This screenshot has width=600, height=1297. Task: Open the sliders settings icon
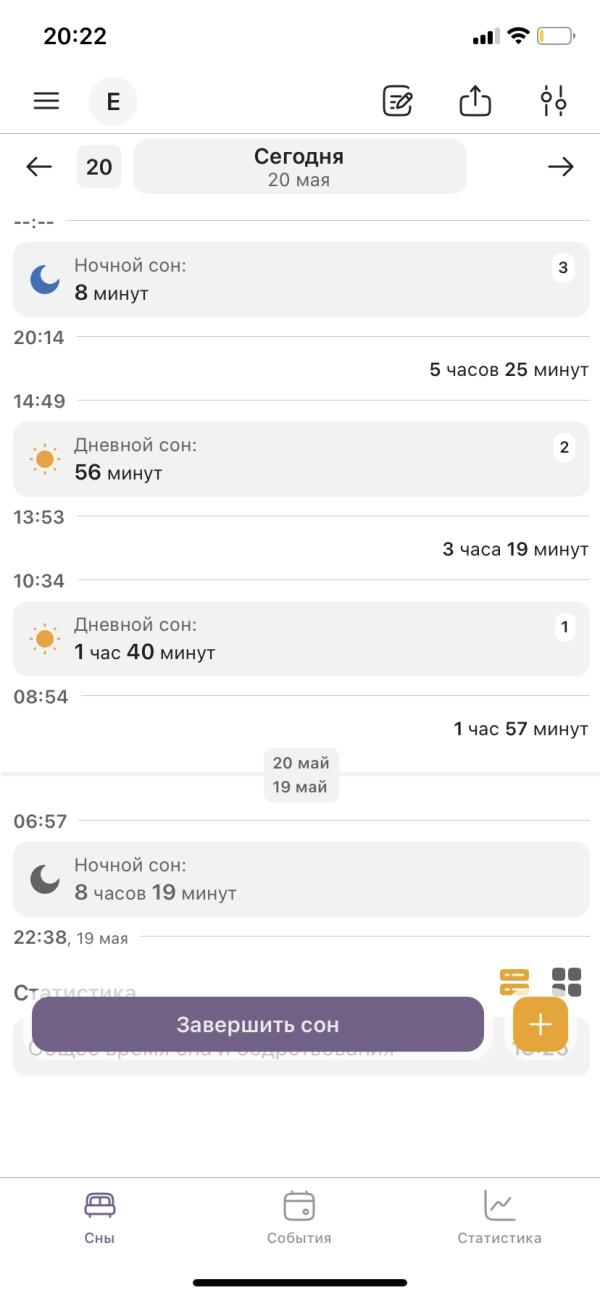(x=553, y=101)
